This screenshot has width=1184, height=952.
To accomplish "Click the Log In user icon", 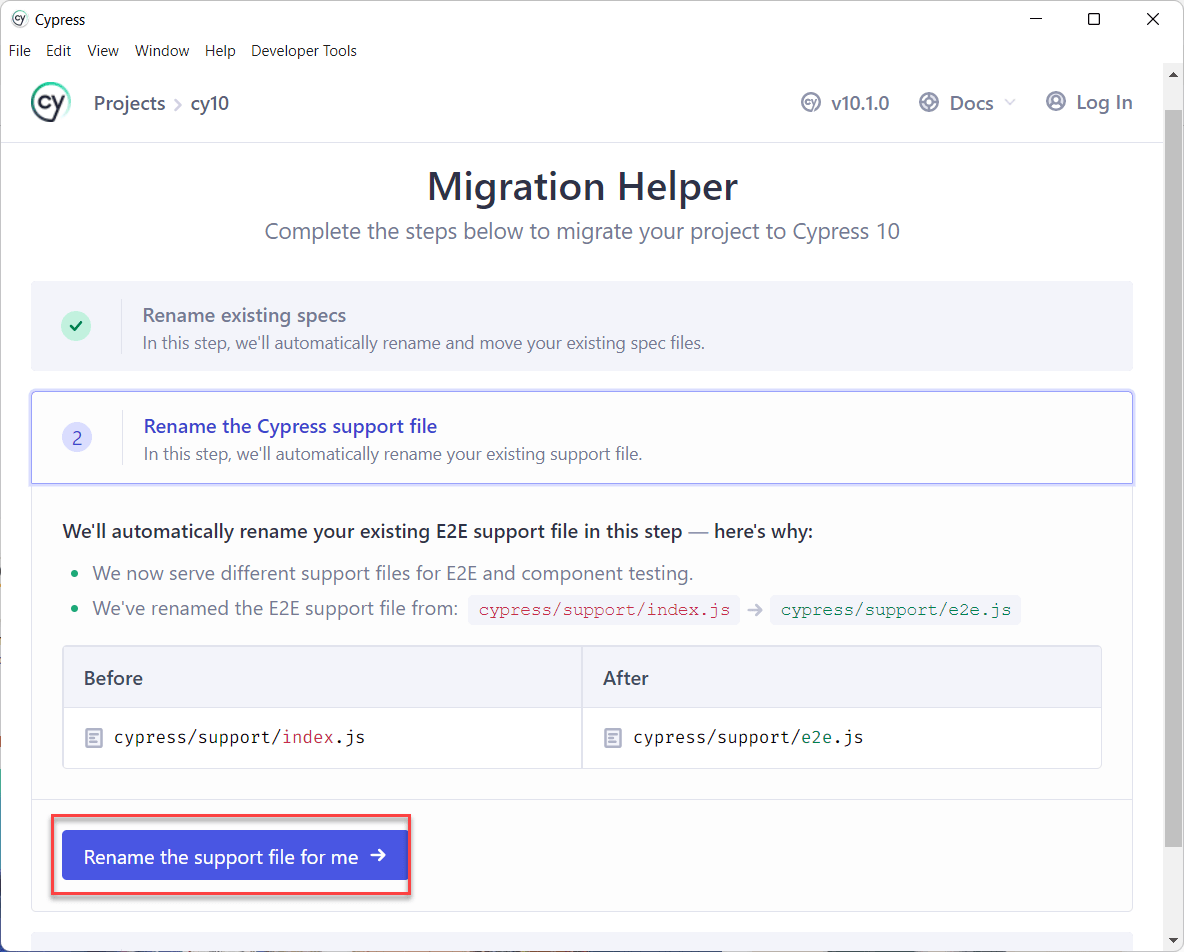I will tap(1056, 101).
